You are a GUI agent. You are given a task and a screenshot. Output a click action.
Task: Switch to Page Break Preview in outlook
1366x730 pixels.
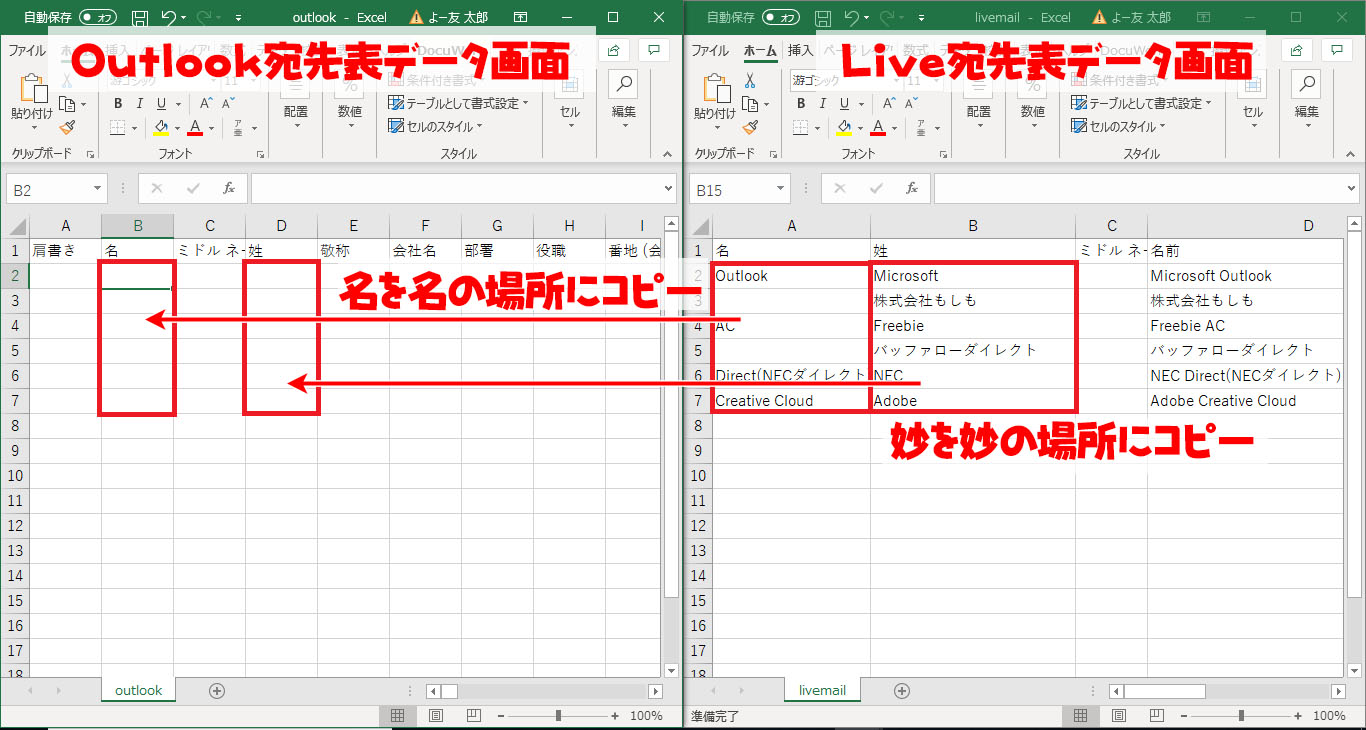(x=473, y=716)
